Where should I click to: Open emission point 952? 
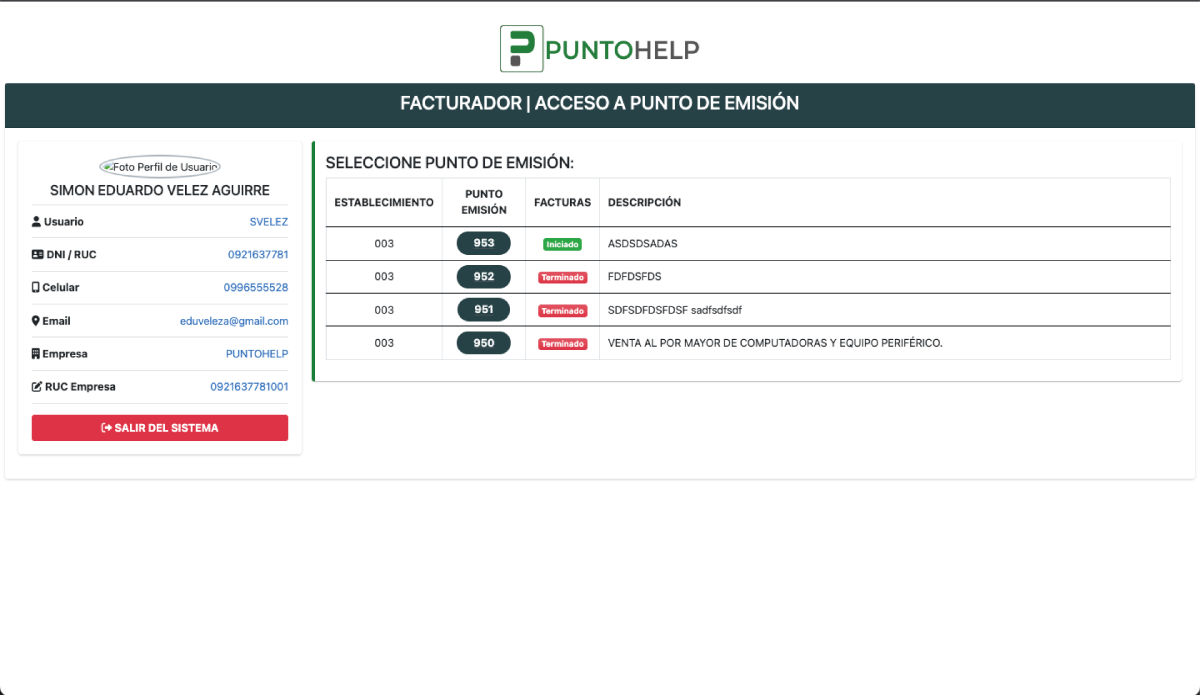click(484, 277)
